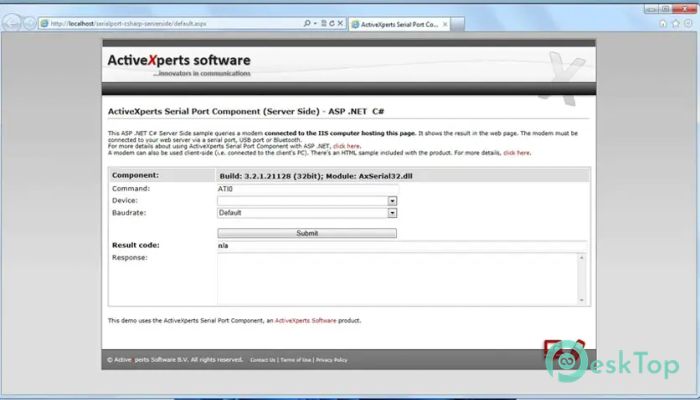
Task: Click the 'Response:' label
Action: (129, 258)
